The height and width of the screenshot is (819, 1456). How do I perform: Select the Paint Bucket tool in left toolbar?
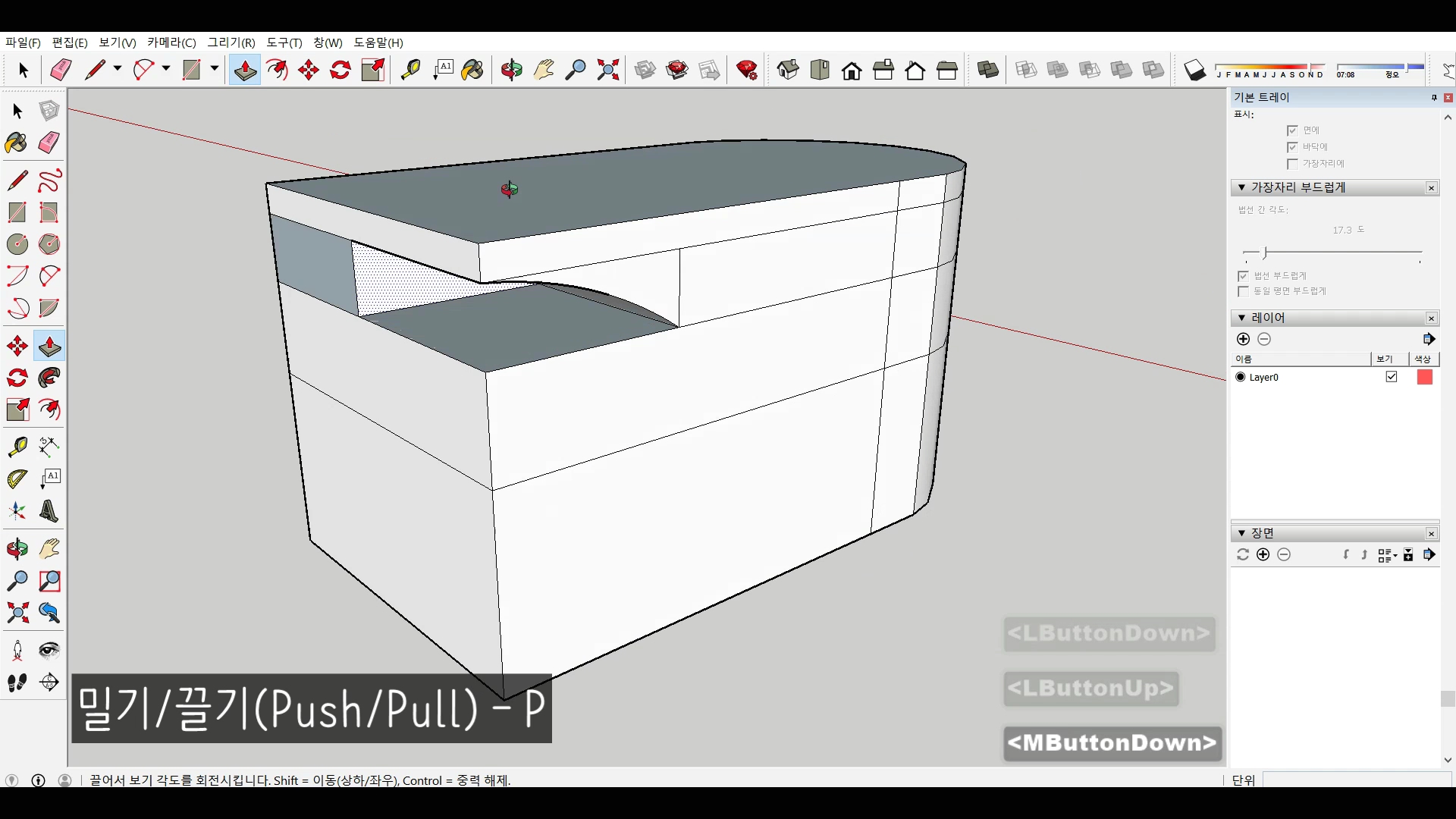(x=17, y=143)
